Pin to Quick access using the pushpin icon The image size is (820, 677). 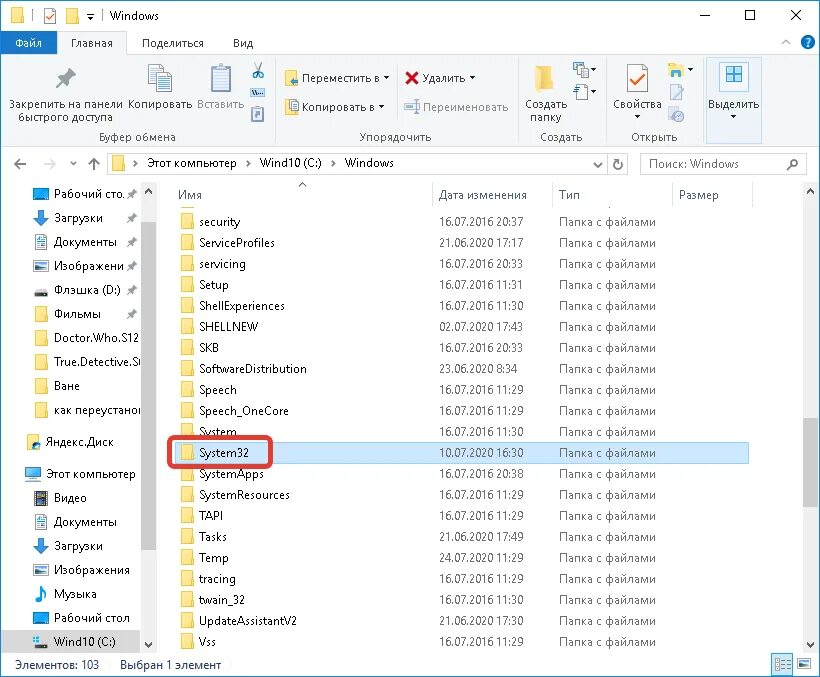point(66,79)
